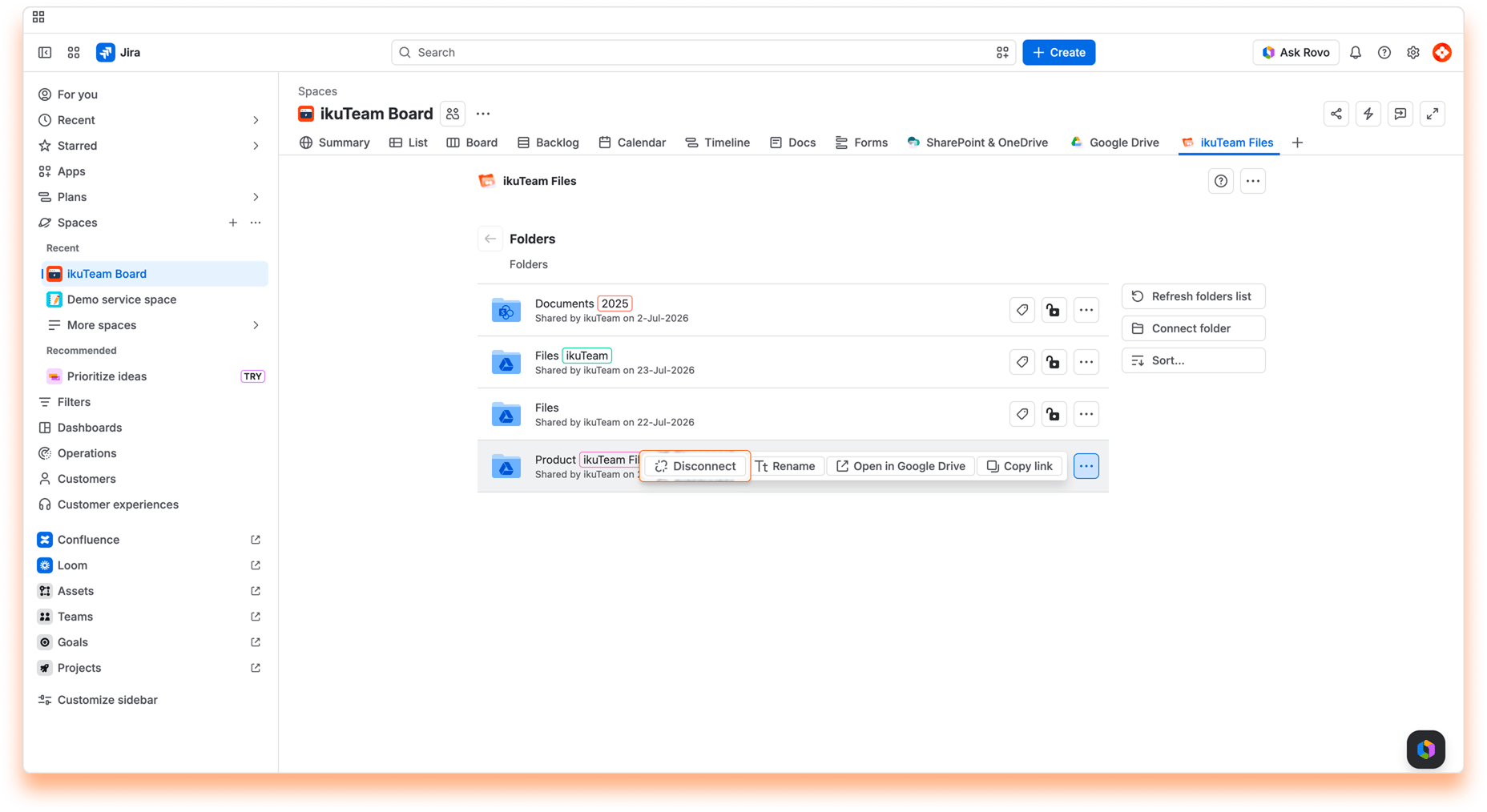Click the share icon for ikuTeam Board
Image resolution: width=1487 pixels, height=812 pixels.
pyautogui.click(x=1336, y=114)
